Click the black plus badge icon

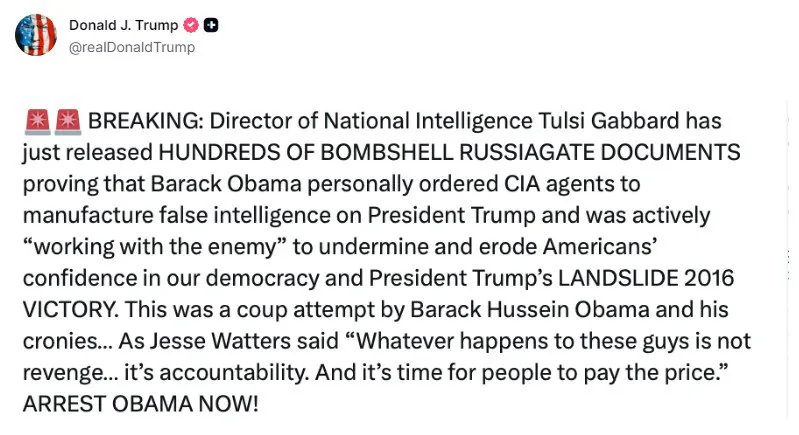(211, 26)
